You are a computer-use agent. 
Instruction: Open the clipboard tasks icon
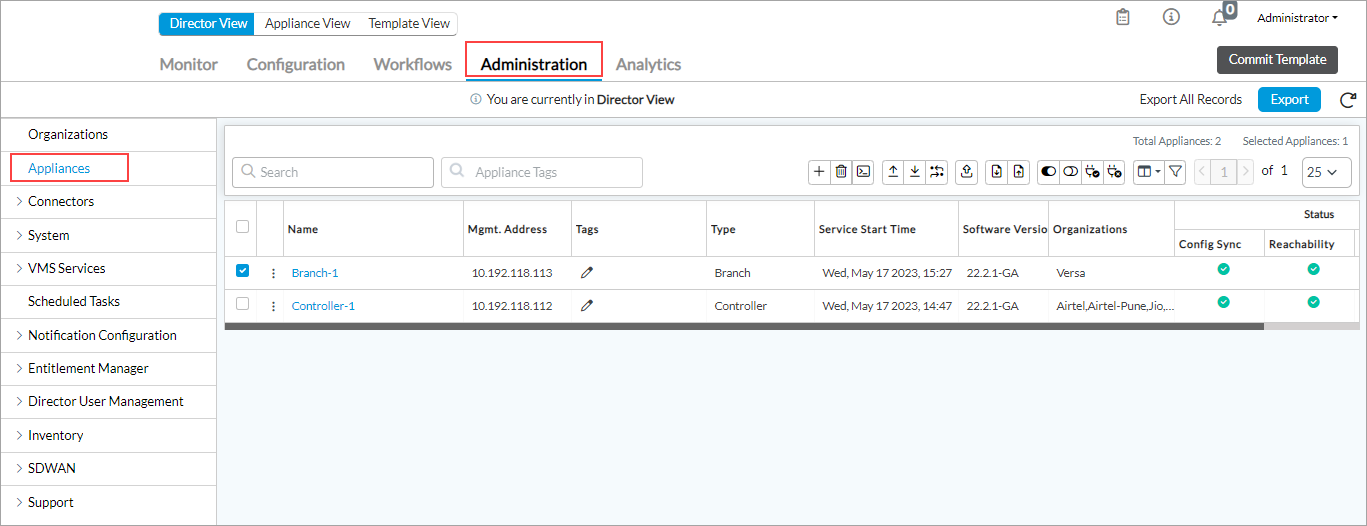[x=1123, y=18]
